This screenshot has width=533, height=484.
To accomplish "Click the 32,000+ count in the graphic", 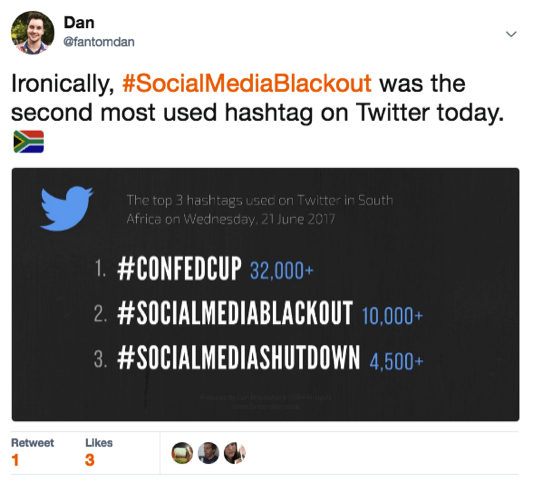I will (281, 271).
